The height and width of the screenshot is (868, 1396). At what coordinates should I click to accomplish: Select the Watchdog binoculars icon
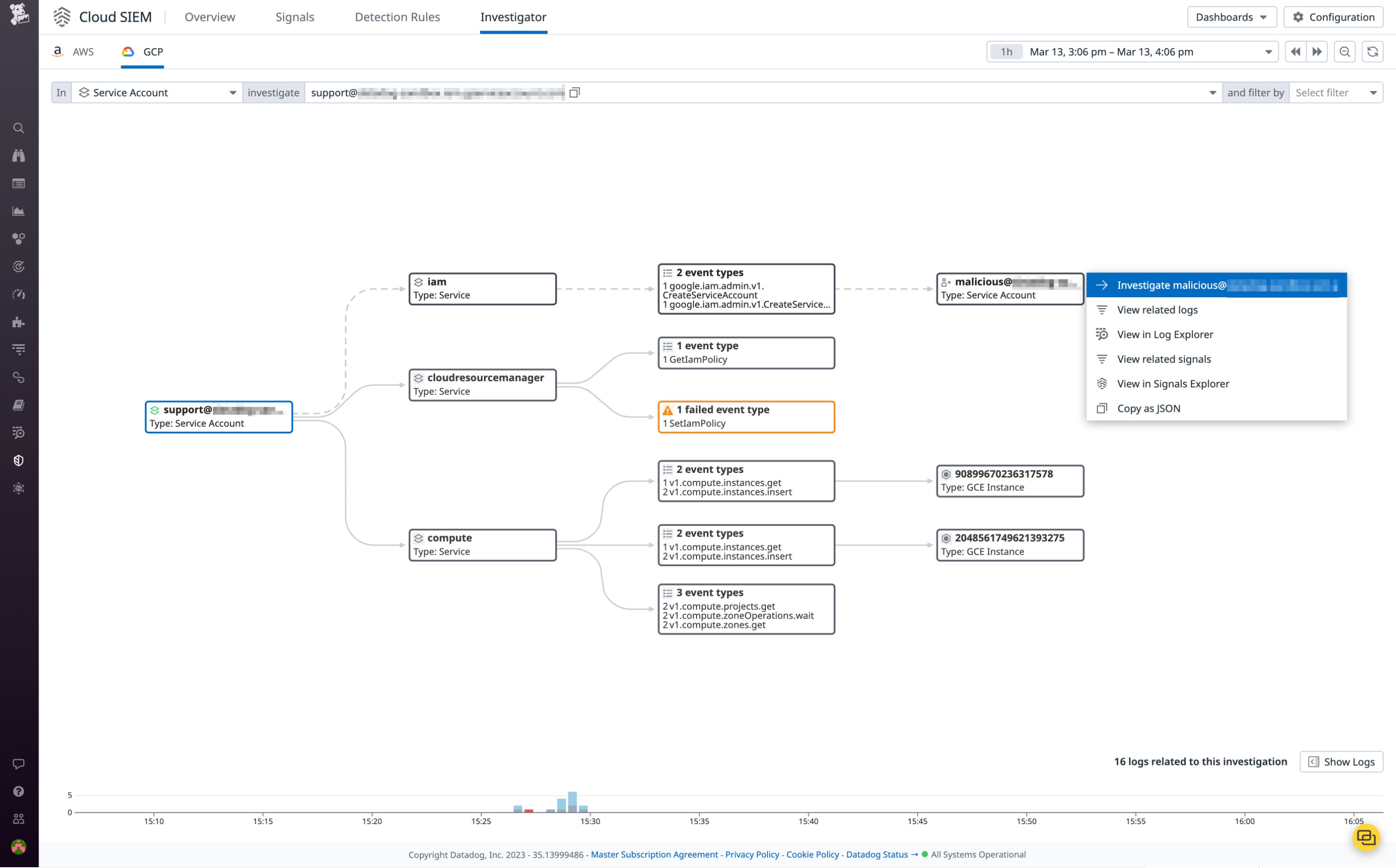[x=19, y=156]
